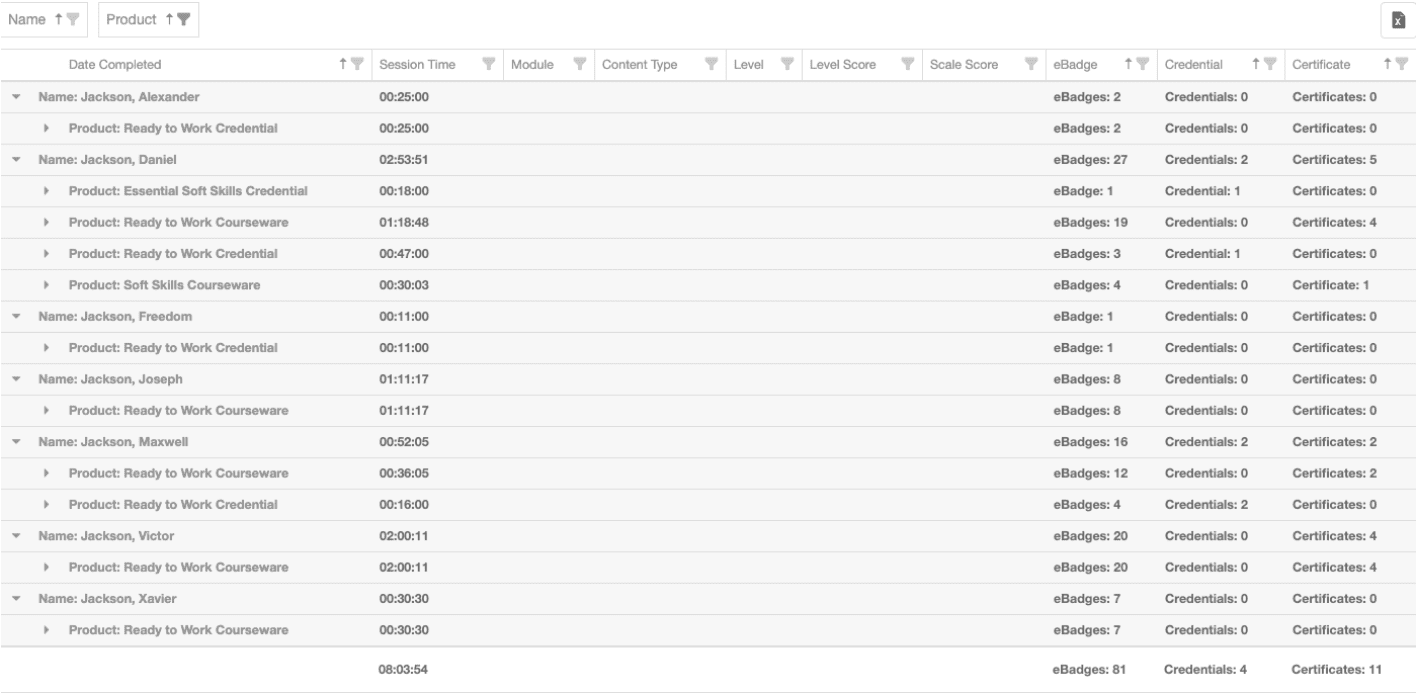Expand Victor's Ready to Work Courseware row
This screenshot has width=1419, height=700.
tap(47, 568)
